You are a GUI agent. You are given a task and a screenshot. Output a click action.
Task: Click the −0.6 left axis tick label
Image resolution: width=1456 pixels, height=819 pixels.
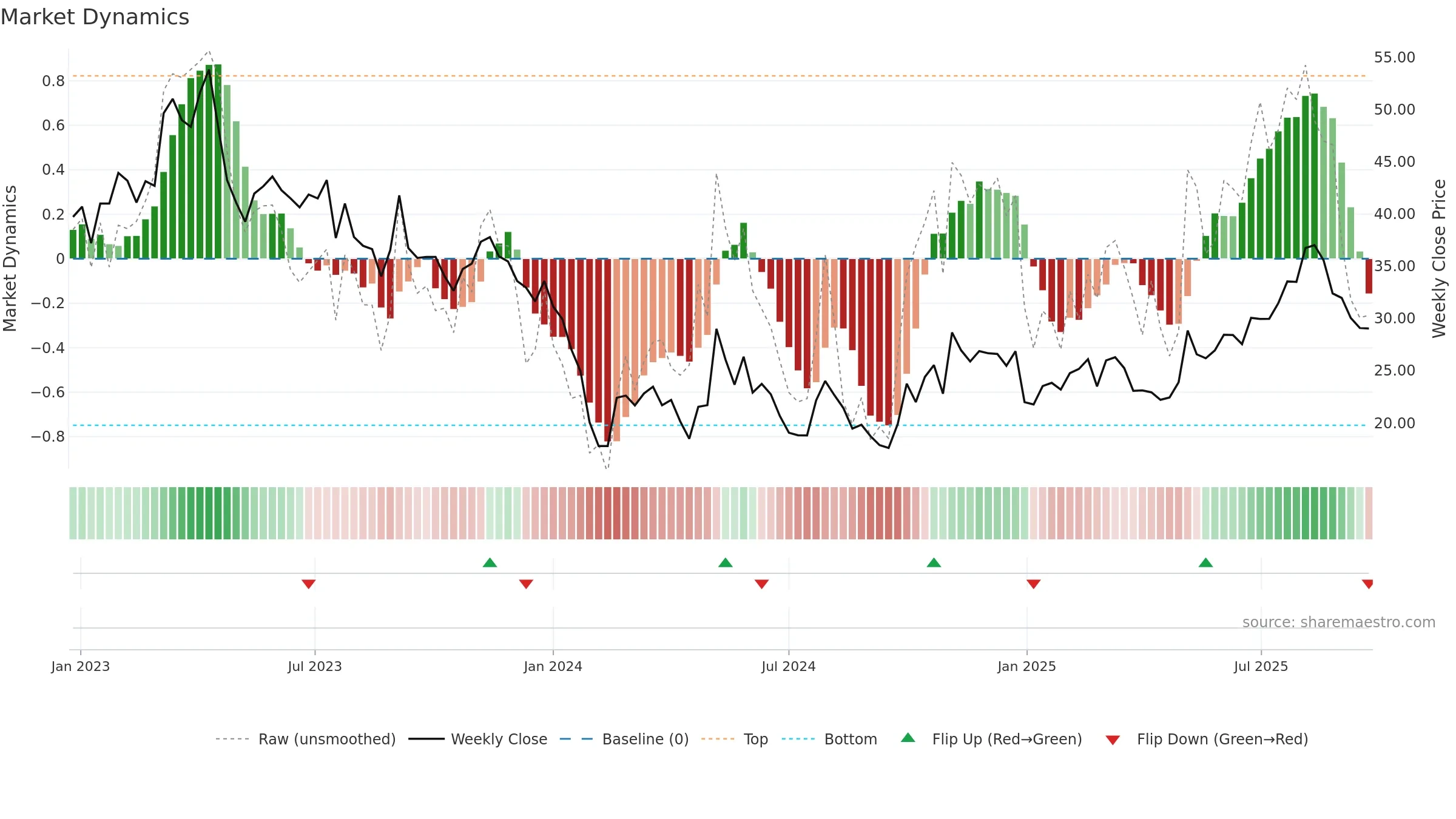click(48, 392)
